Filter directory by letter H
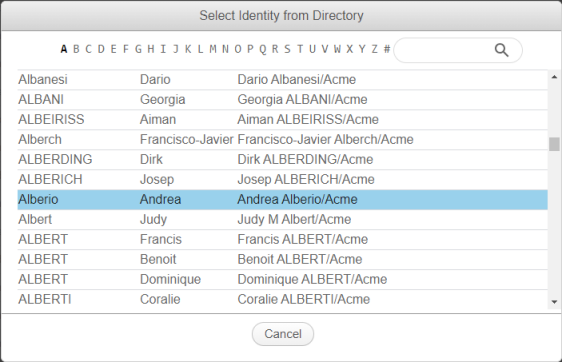The image size is (562, 362). [151, 49]
